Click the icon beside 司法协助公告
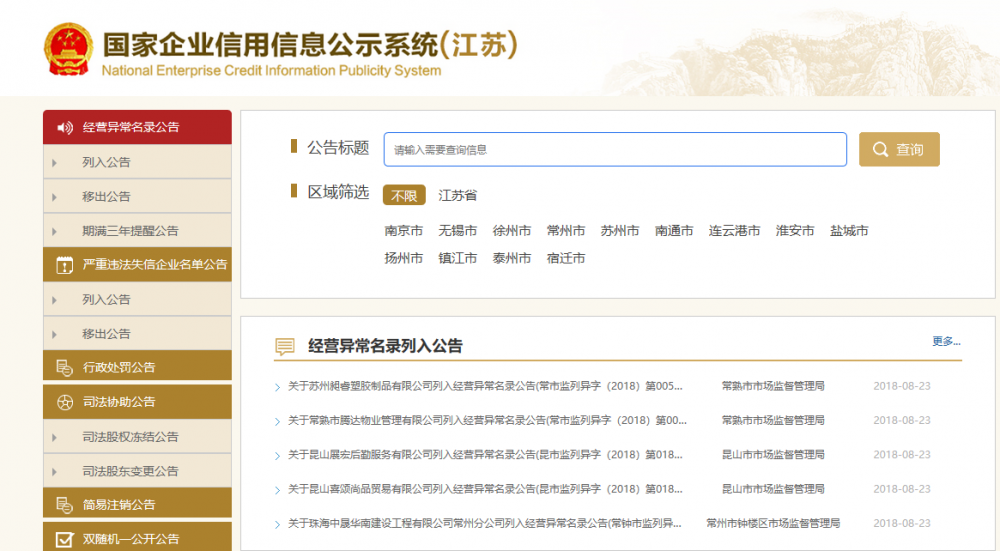This screenshot has height=551, width=1000. click(x=65, y=402)
